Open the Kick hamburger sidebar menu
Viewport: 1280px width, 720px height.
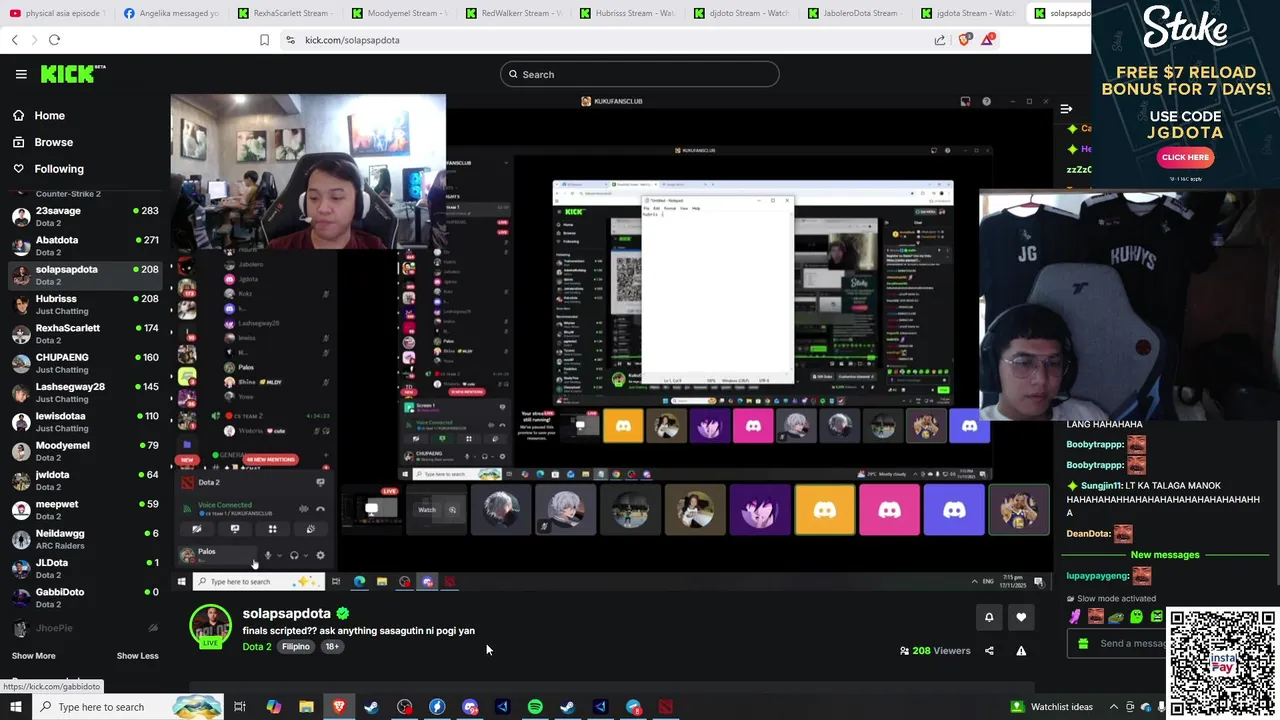coord(21,74)
